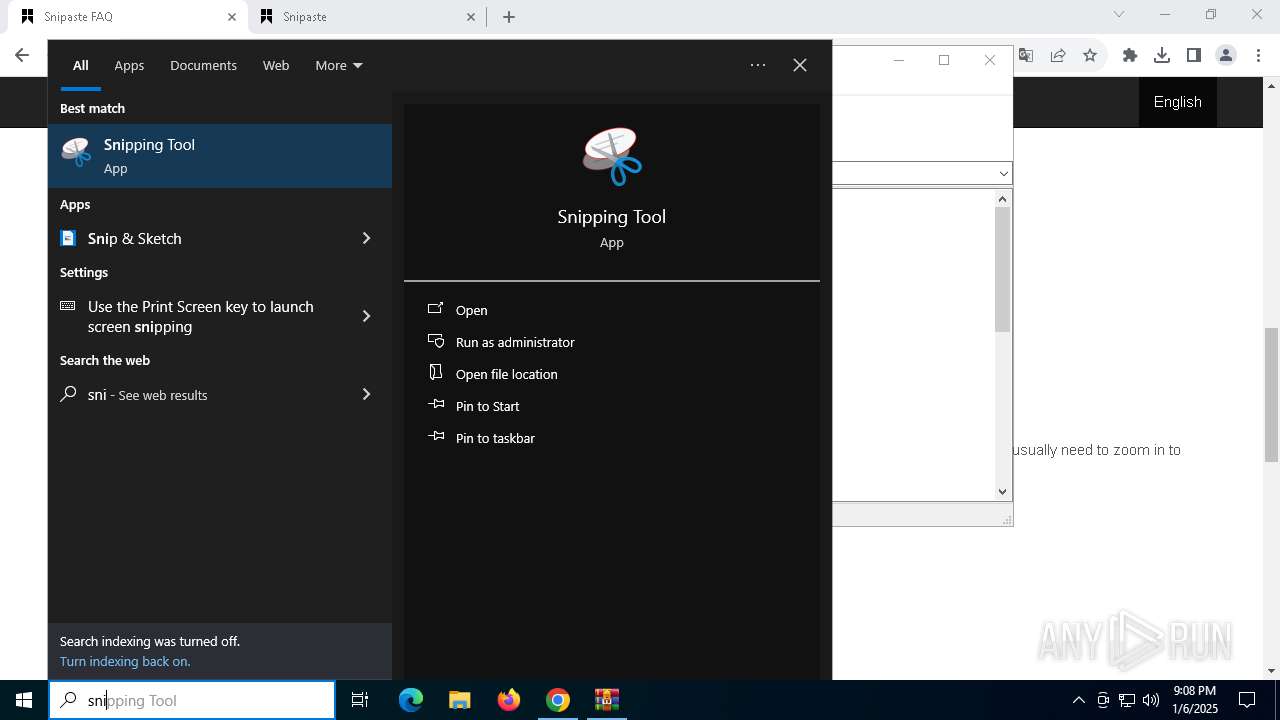Open the volume tray icon
This screenshot has width=1280, height=720.
pyautogui.click(x=1151, y=700)
